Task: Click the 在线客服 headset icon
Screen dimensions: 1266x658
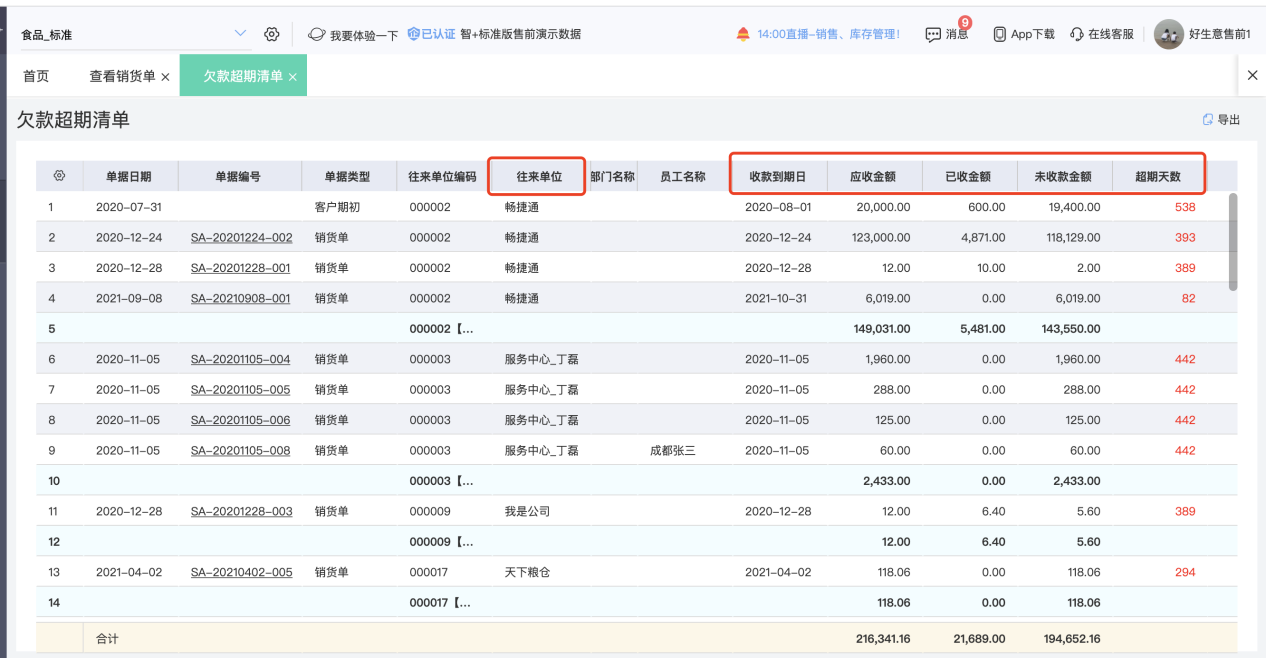Action: click(x=1076, y=34)
